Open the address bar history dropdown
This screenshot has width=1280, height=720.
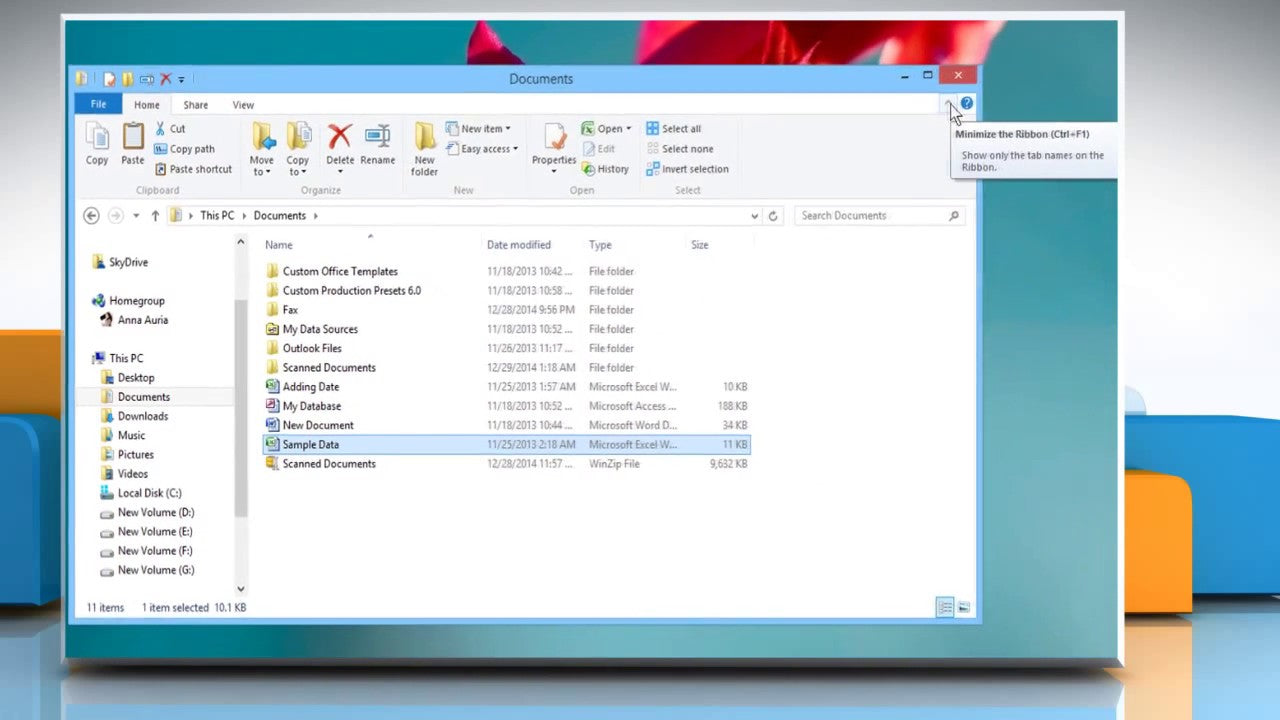point(755,215)
